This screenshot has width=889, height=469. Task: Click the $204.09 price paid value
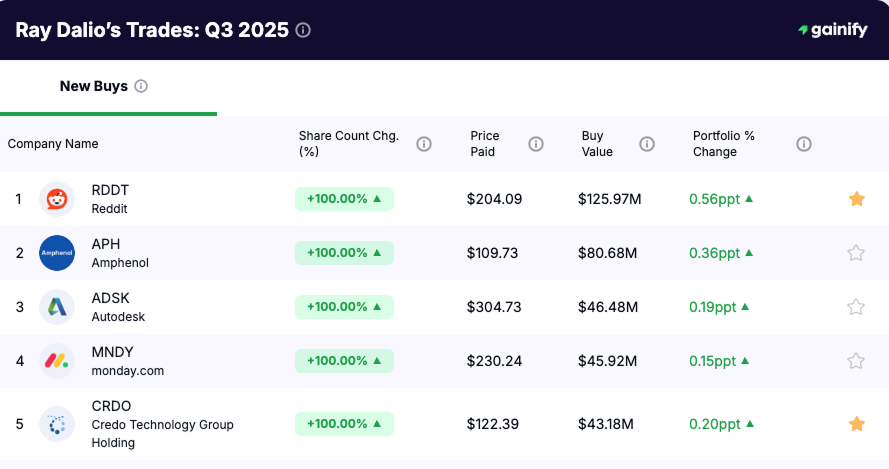point(494,199)
